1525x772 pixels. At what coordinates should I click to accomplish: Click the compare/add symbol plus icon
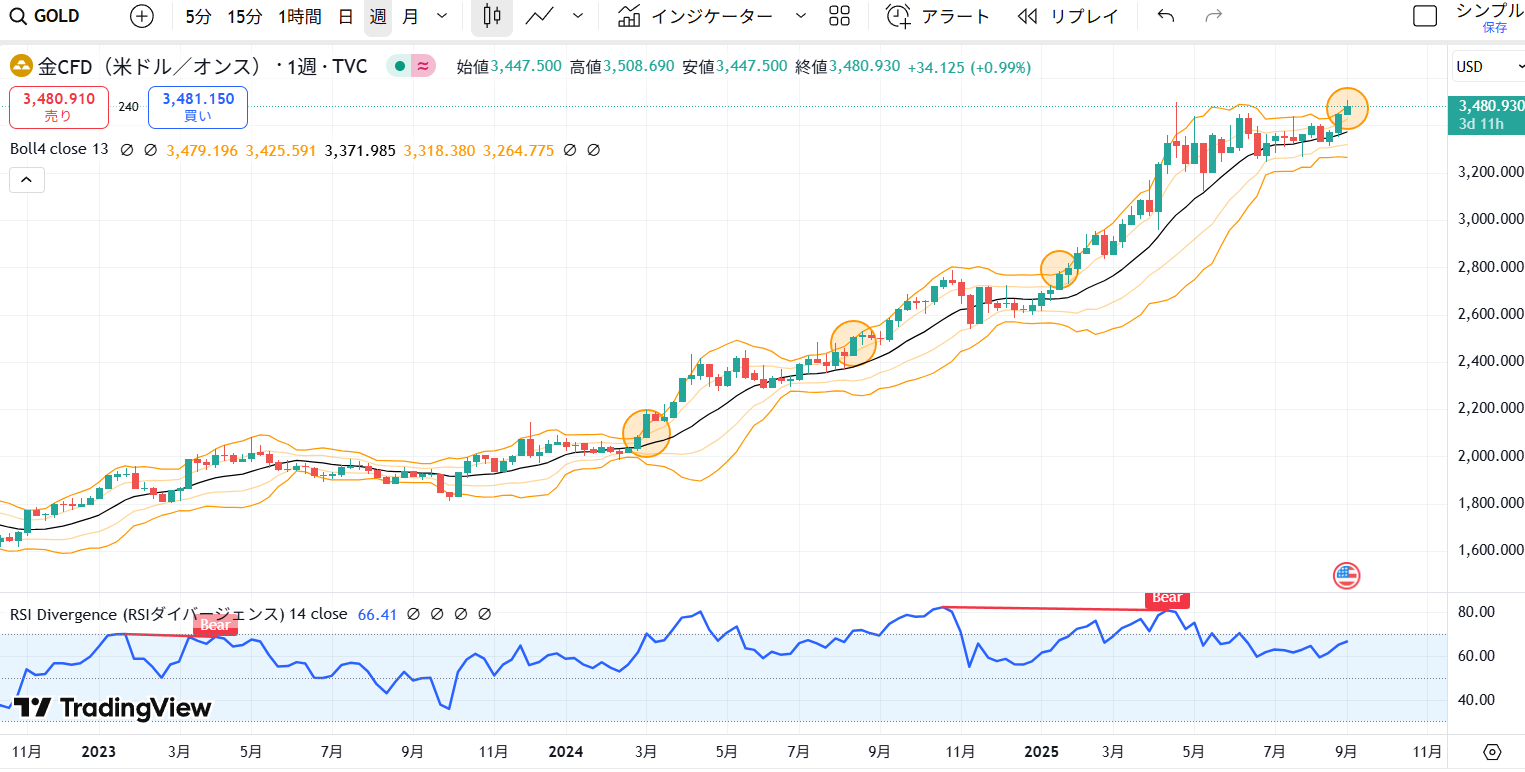point(143,16)
